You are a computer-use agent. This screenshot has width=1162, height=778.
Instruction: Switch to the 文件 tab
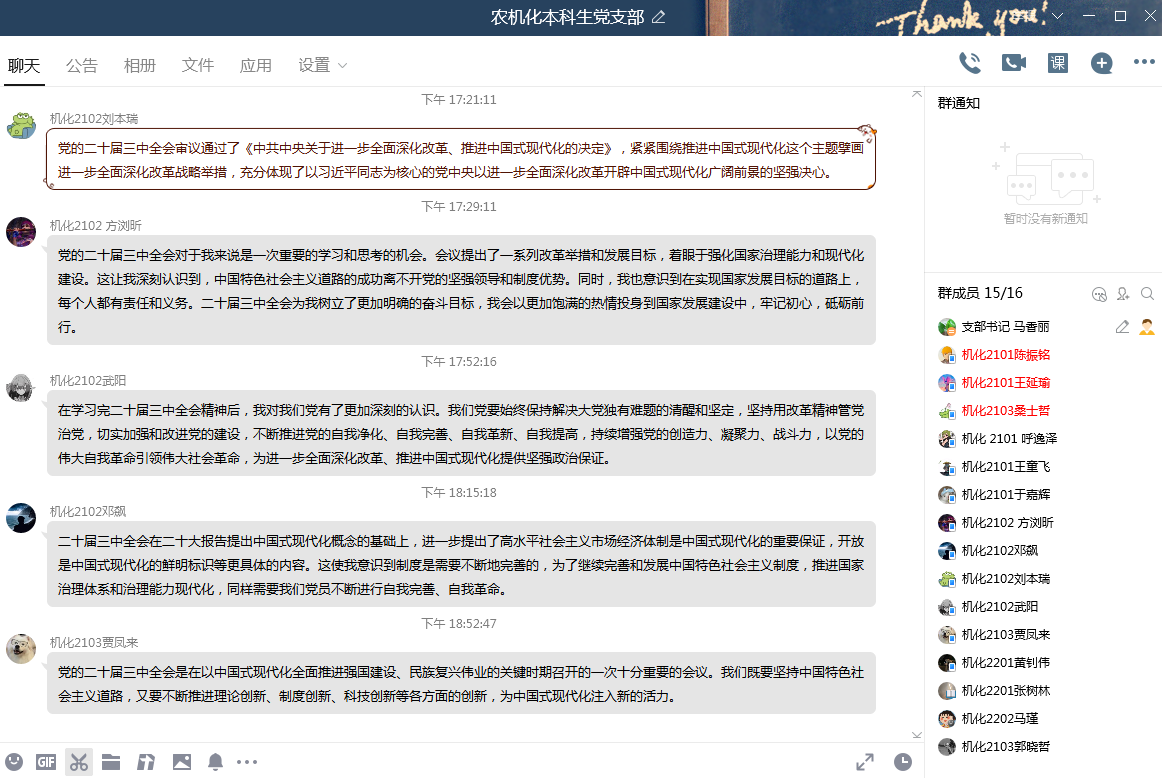(198, 65)
